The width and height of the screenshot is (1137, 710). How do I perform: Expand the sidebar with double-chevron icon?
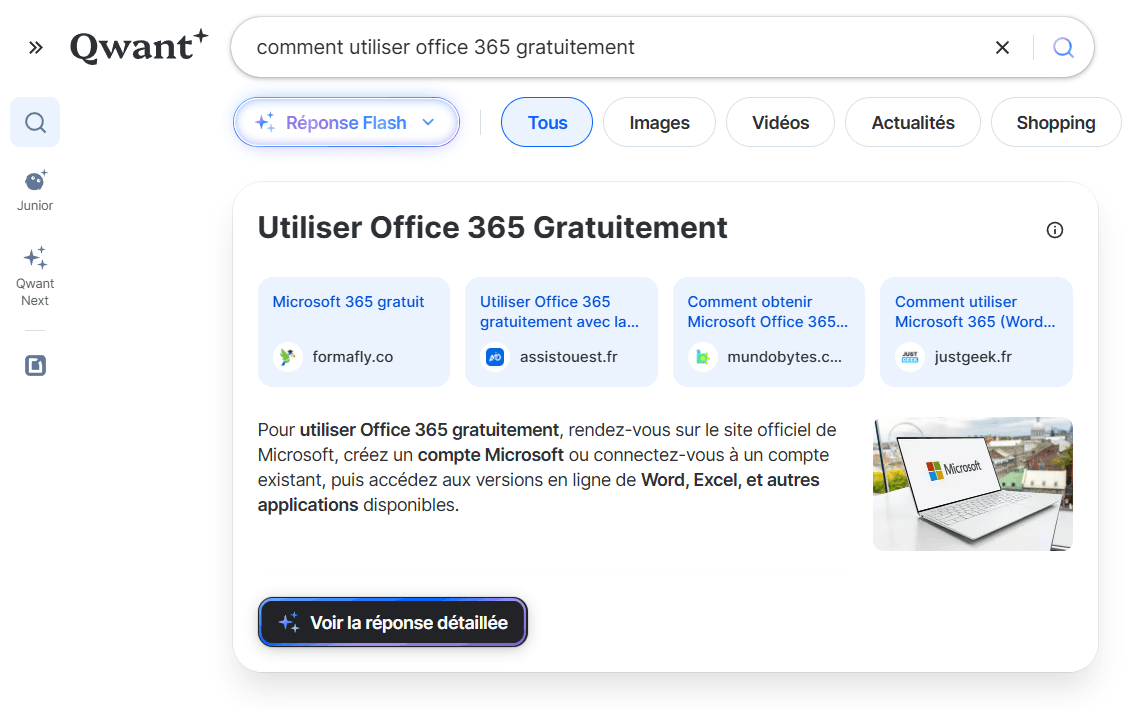36,47
